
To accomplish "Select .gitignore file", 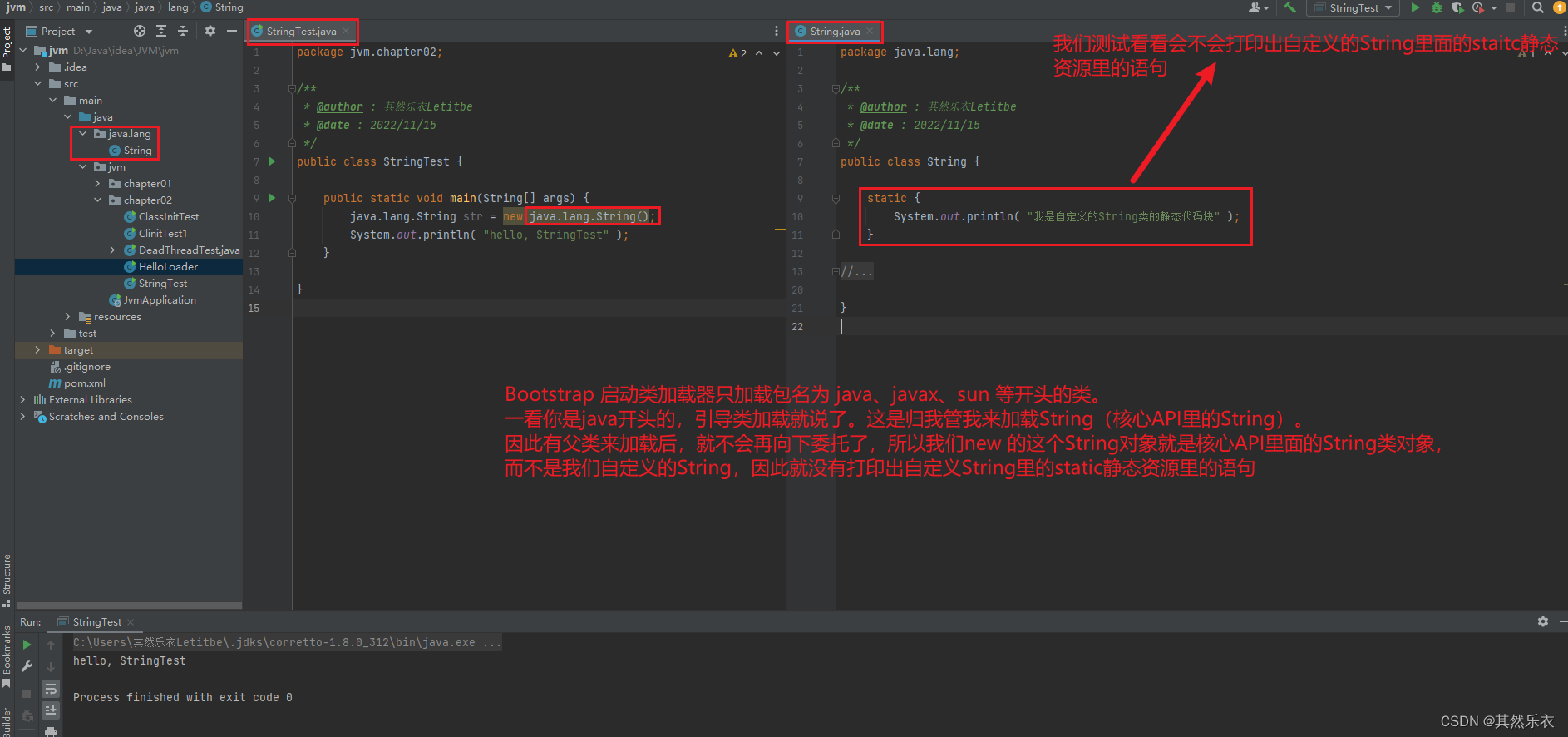I will [86, 366].
